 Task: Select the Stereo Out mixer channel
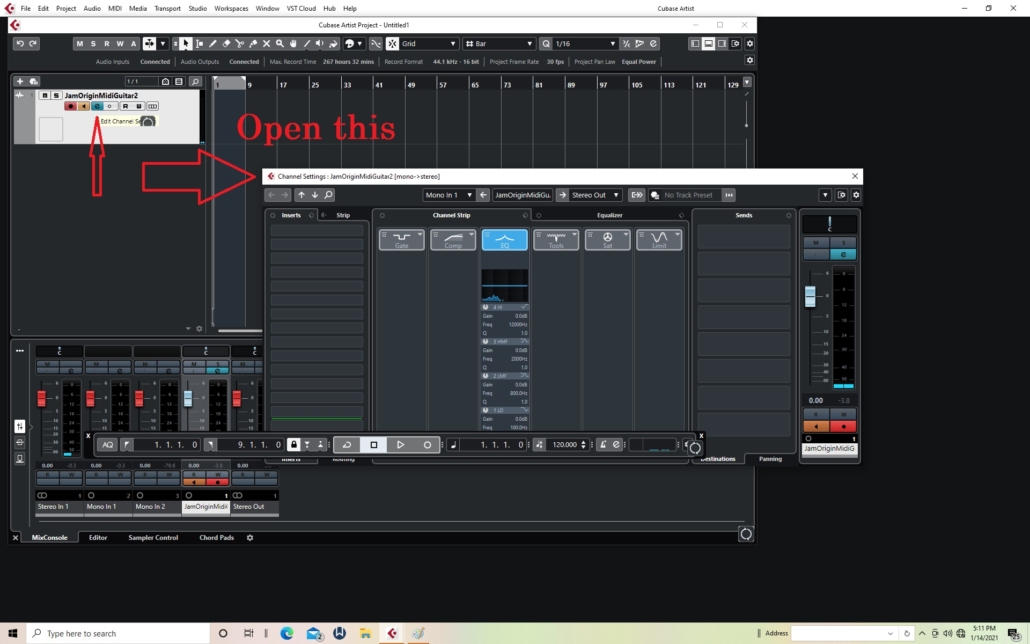(x=254, y=507)
